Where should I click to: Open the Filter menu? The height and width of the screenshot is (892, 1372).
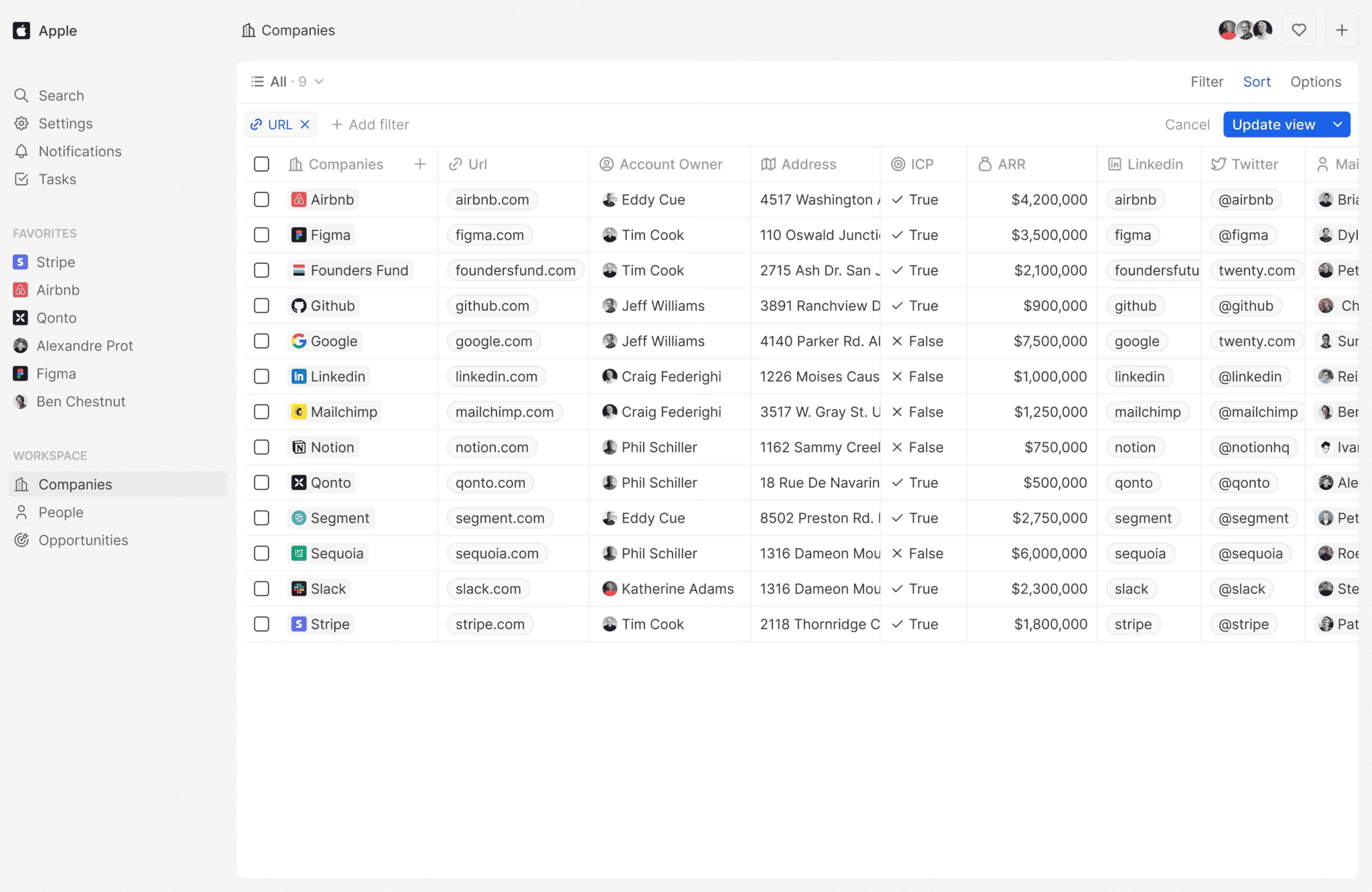pos(1207,81)
